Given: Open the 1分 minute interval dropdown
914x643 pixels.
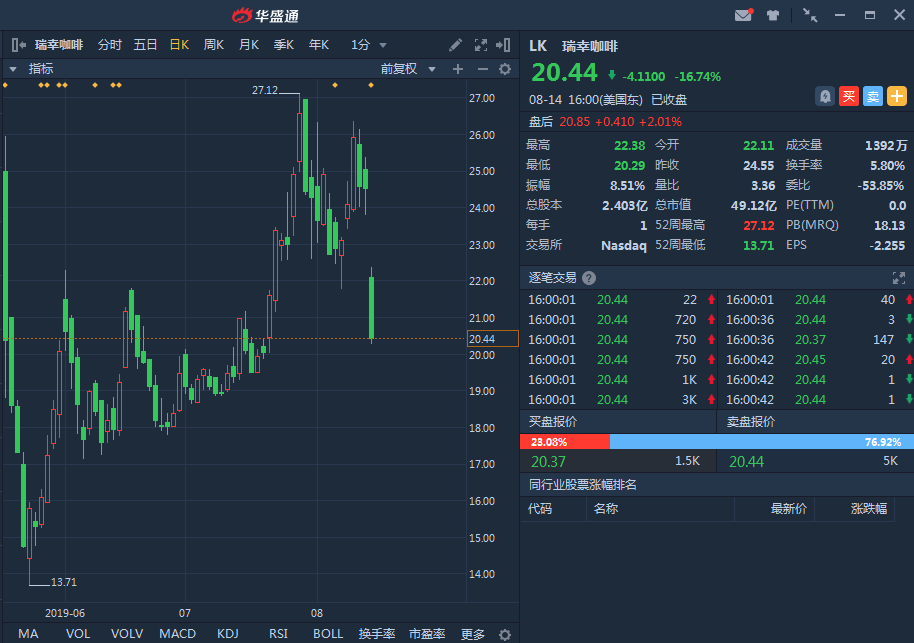Looking at the screenshot, I should click(x=369, y=45).
